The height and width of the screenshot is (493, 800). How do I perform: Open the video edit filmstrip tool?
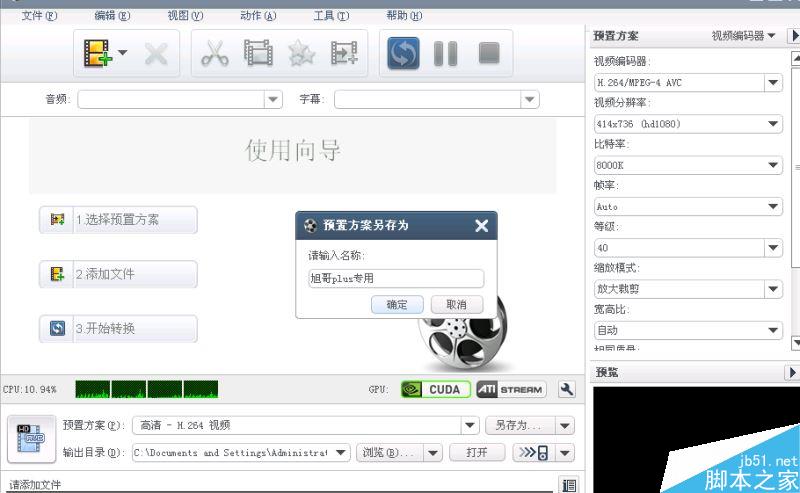coord(258,53)
